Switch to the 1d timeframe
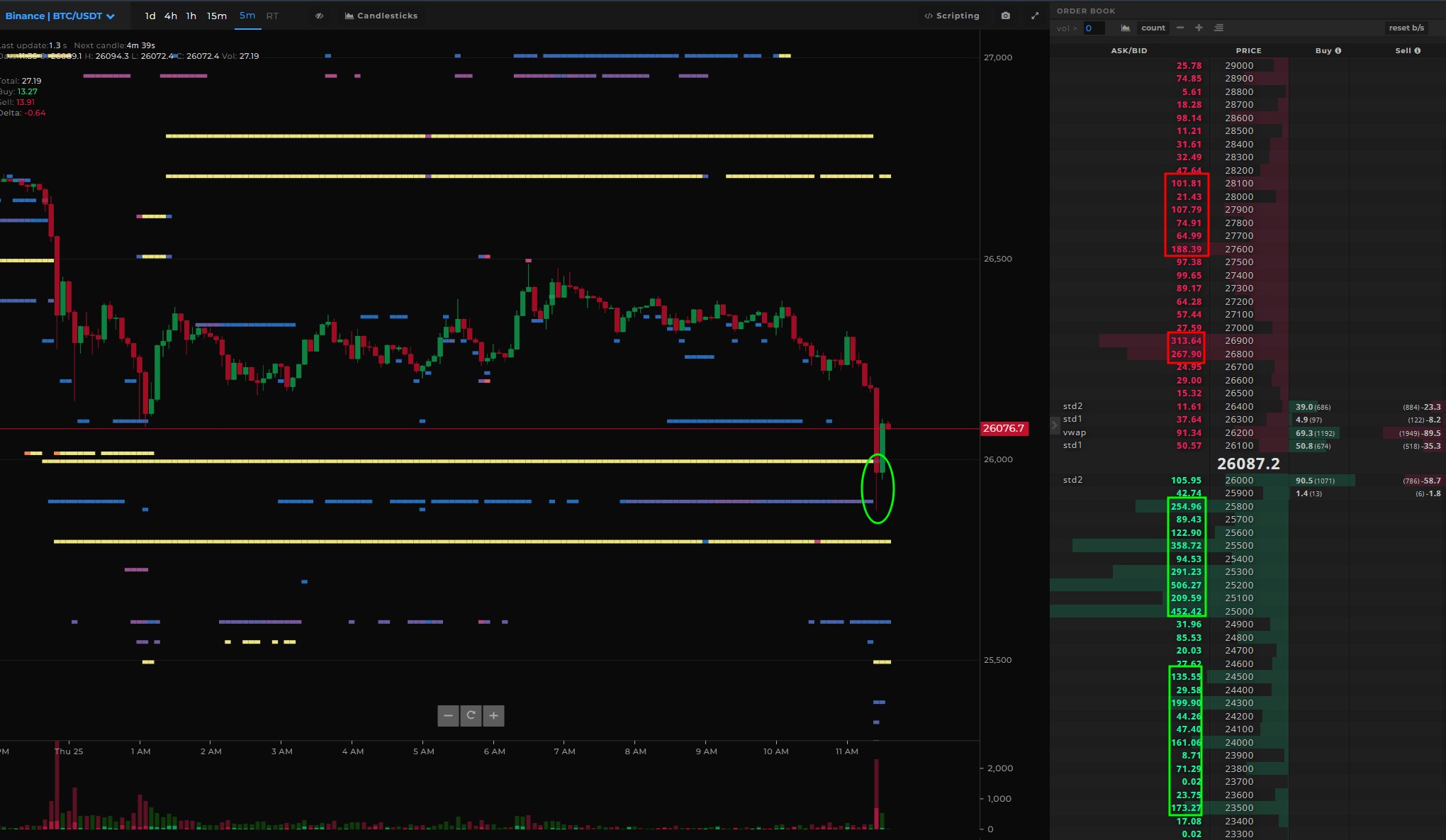This screenshot has height=840, width=1446. coord(150,16)
